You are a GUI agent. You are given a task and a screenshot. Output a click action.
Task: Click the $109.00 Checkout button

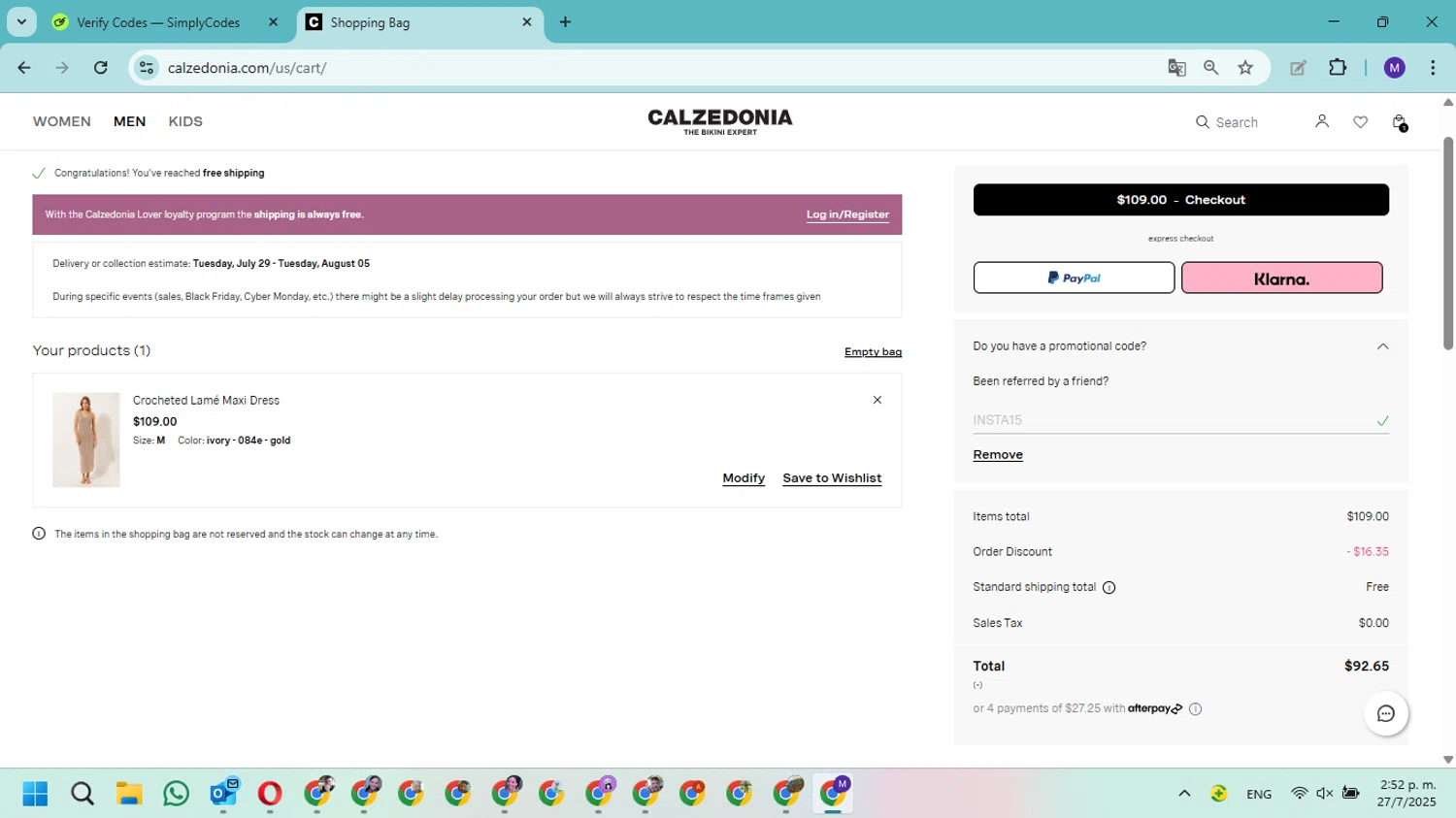coord(1180,200)
